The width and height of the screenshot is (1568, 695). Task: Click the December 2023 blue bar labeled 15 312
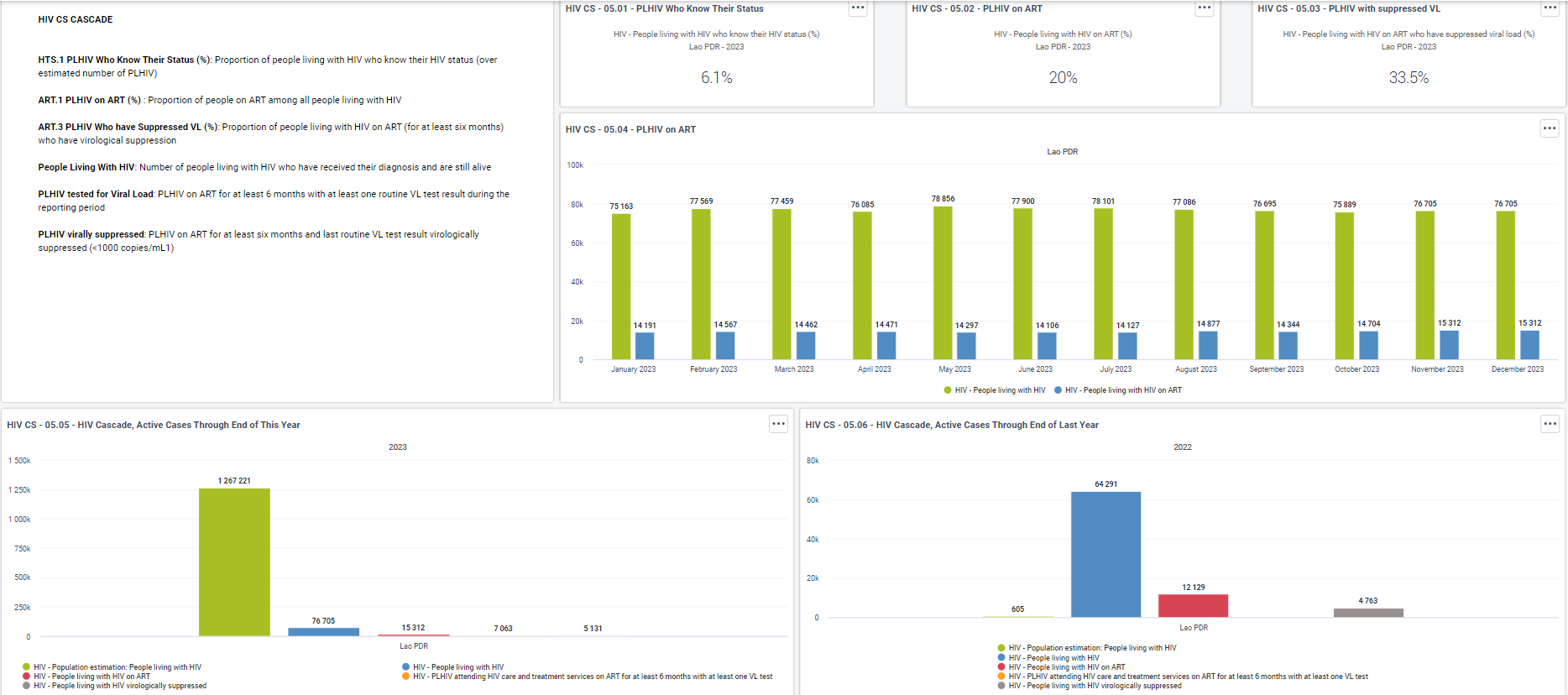point(1529,345)
